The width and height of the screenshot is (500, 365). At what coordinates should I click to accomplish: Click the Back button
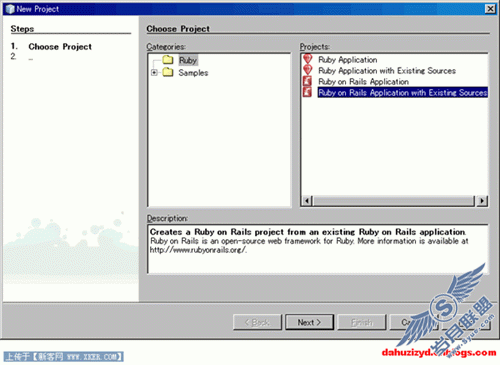257,322
